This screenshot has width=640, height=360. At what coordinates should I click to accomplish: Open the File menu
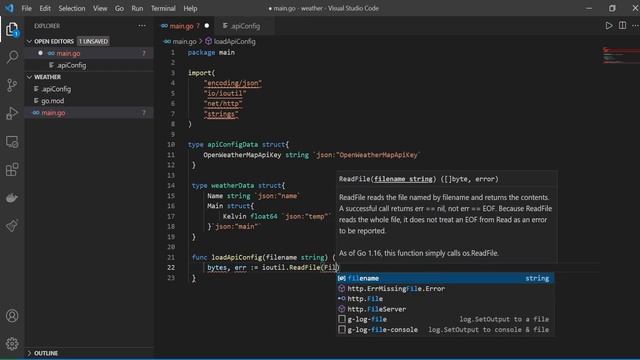click(x=27, y=8)
